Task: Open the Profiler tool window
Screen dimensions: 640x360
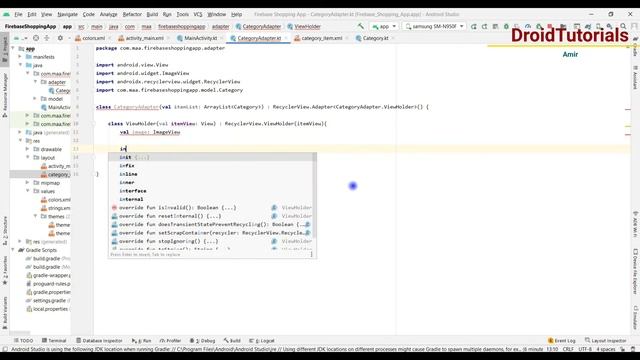Action: [x=170, y=340]
